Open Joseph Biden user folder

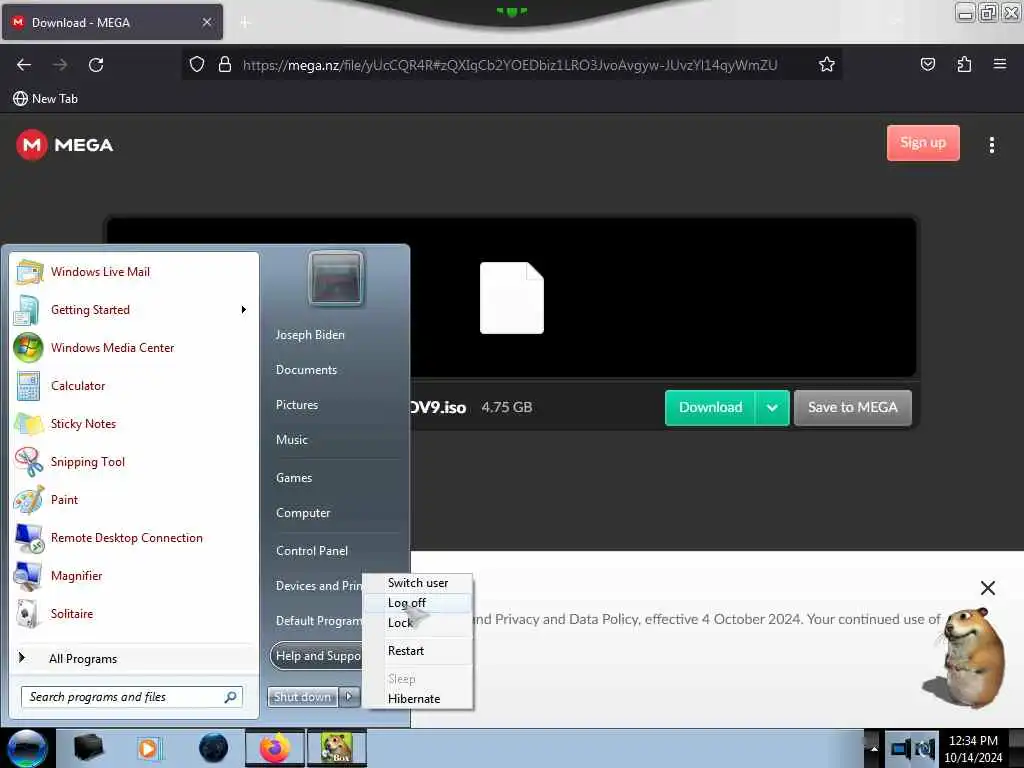coord(310,334)
